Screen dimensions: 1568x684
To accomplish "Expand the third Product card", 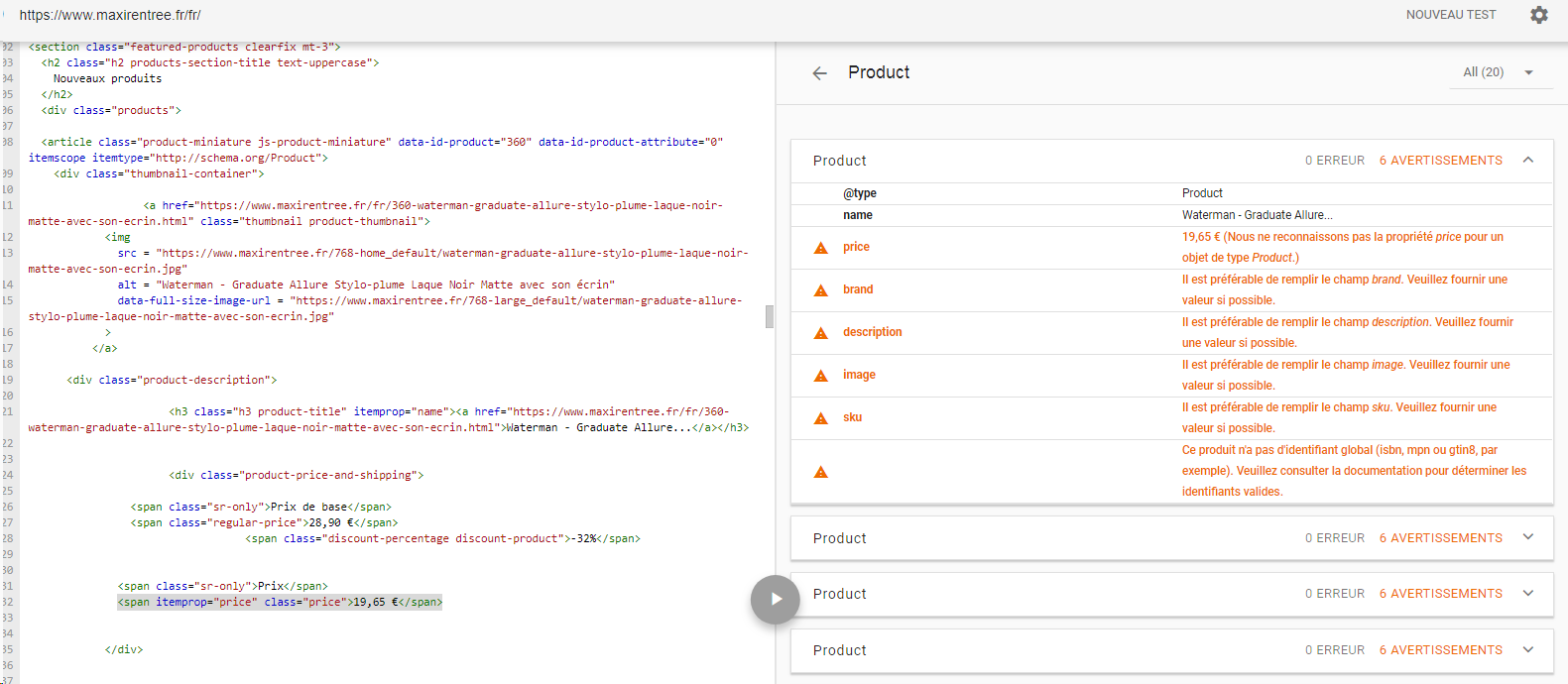I will 1528,593.
